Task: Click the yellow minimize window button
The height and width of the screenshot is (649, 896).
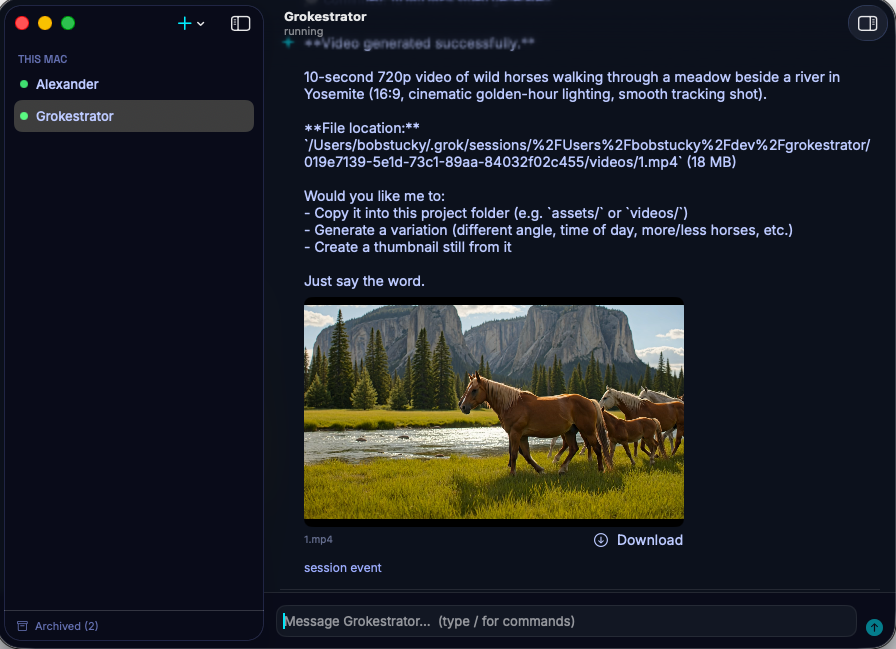Action: [x=45, y=23]
